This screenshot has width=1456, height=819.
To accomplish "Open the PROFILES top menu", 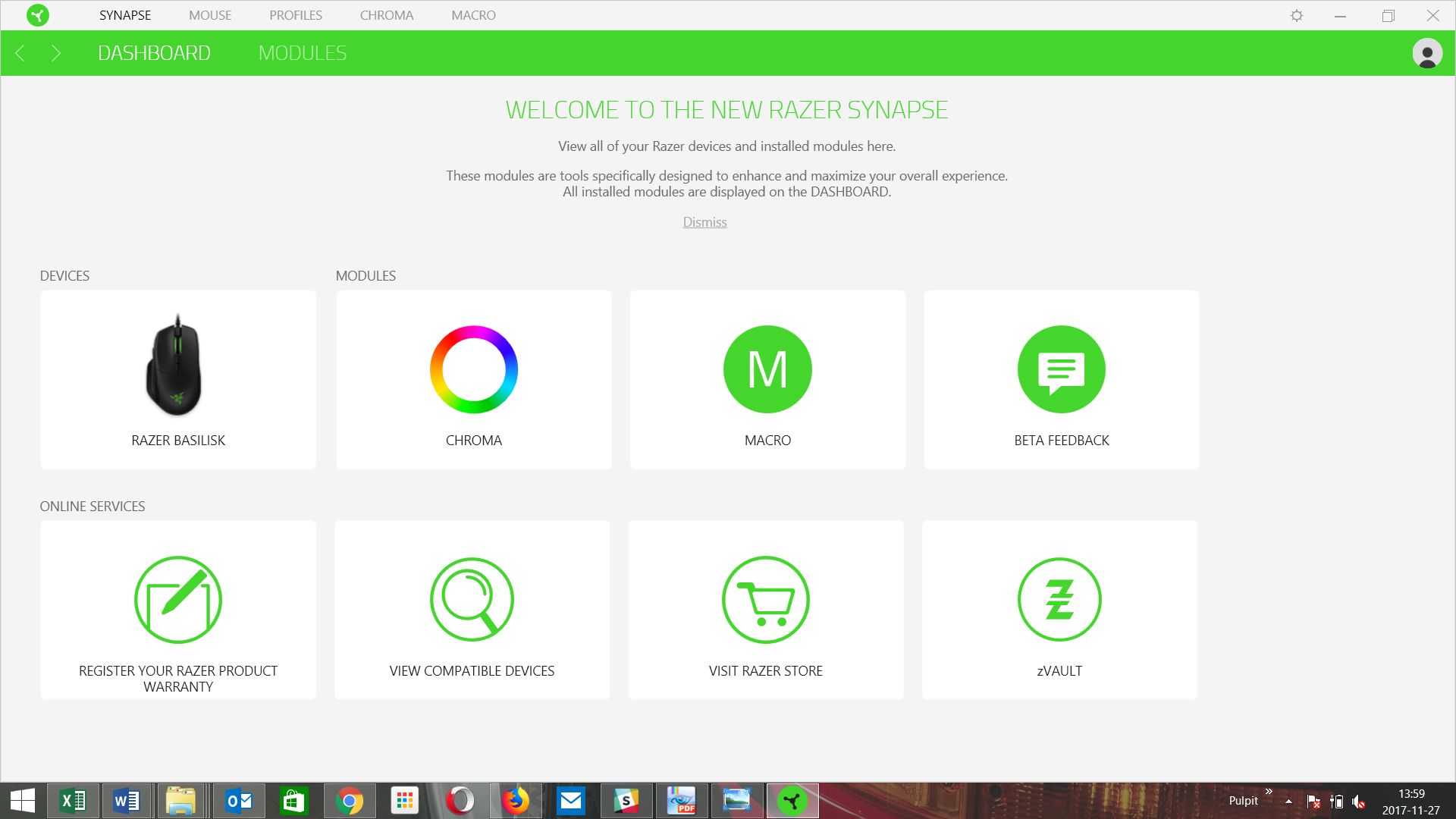I will (x=295, y=15).
